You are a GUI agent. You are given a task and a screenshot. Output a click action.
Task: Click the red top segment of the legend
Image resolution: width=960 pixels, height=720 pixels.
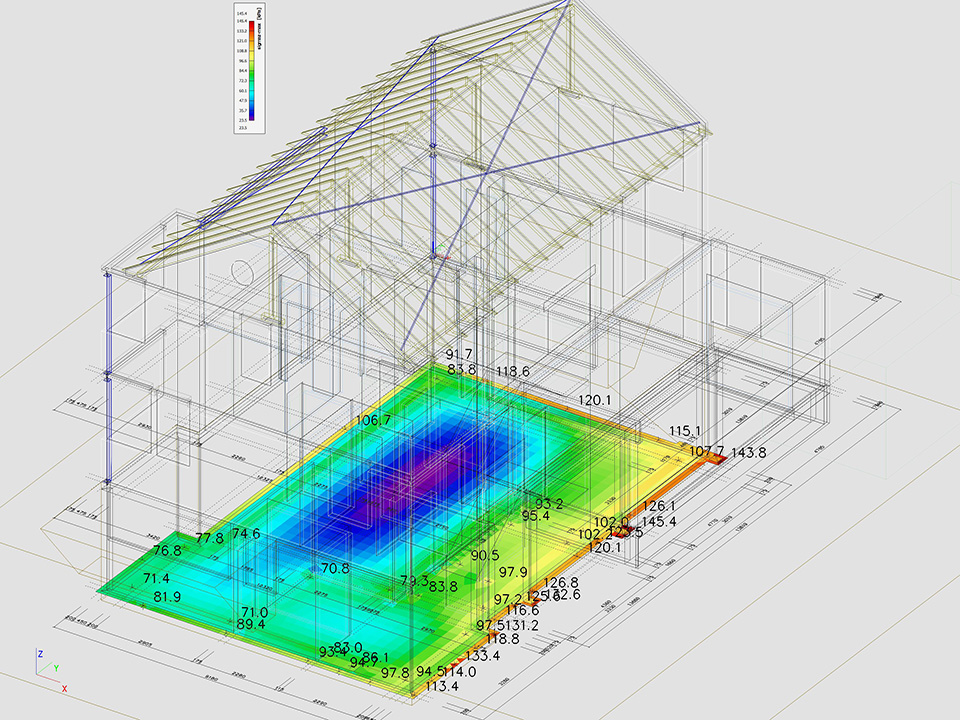point(251,26)
